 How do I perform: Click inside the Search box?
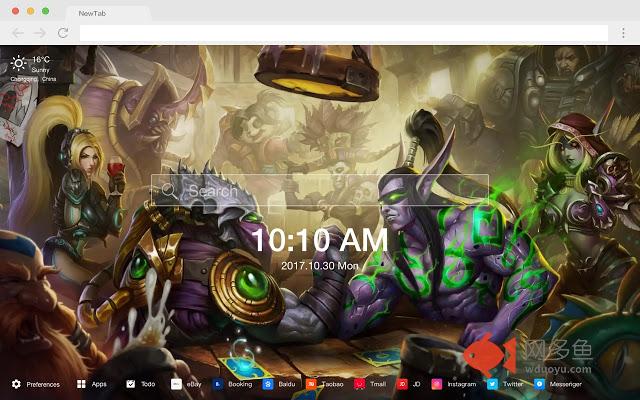pos(320,190)
